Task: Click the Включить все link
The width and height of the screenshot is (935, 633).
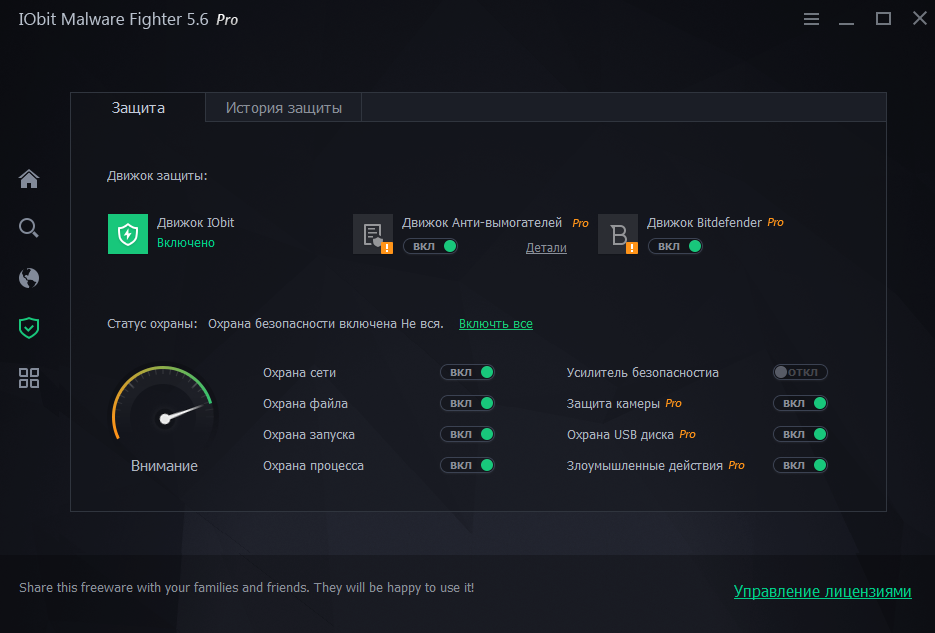Action: click(x=496, y=324)
